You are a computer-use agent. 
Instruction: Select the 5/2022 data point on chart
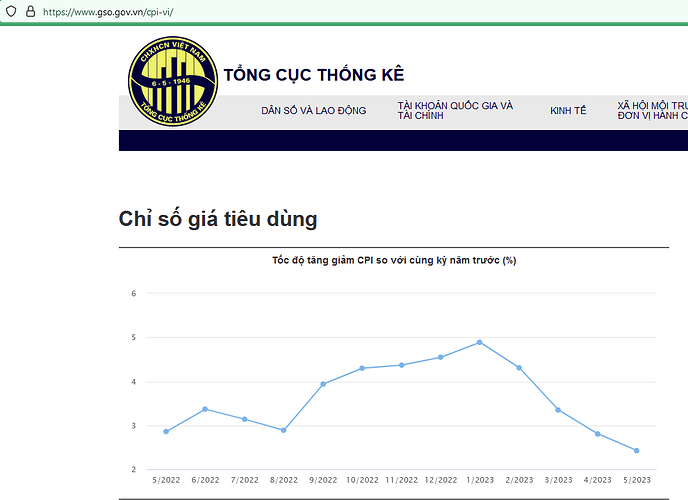(x=166, y=432)
